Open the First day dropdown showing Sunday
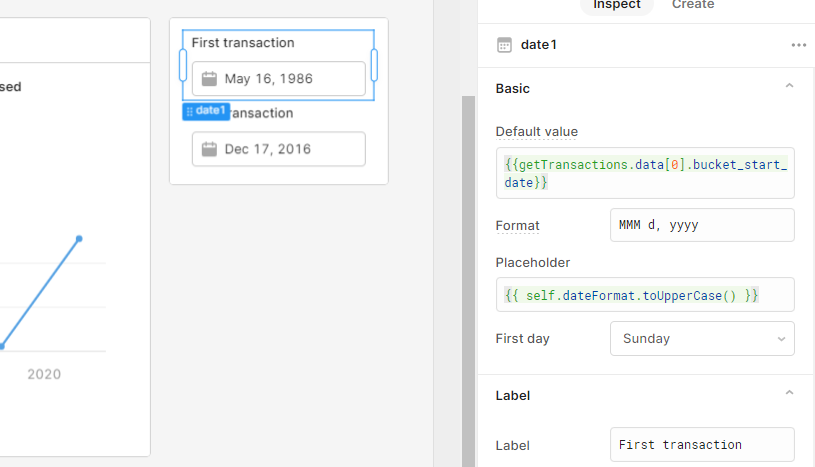 [702, 339]
